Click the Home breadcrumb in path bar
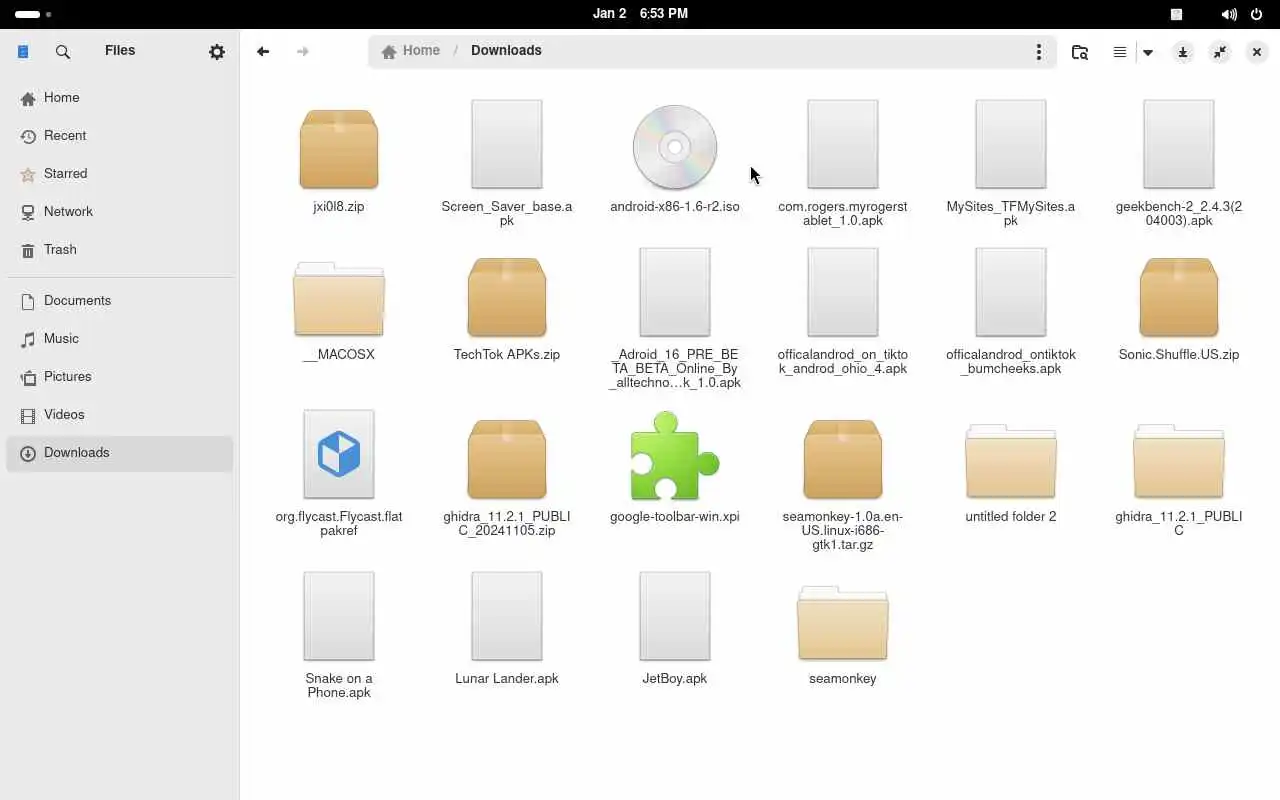This screenshot has height=800, width=1280. point(411,51)
